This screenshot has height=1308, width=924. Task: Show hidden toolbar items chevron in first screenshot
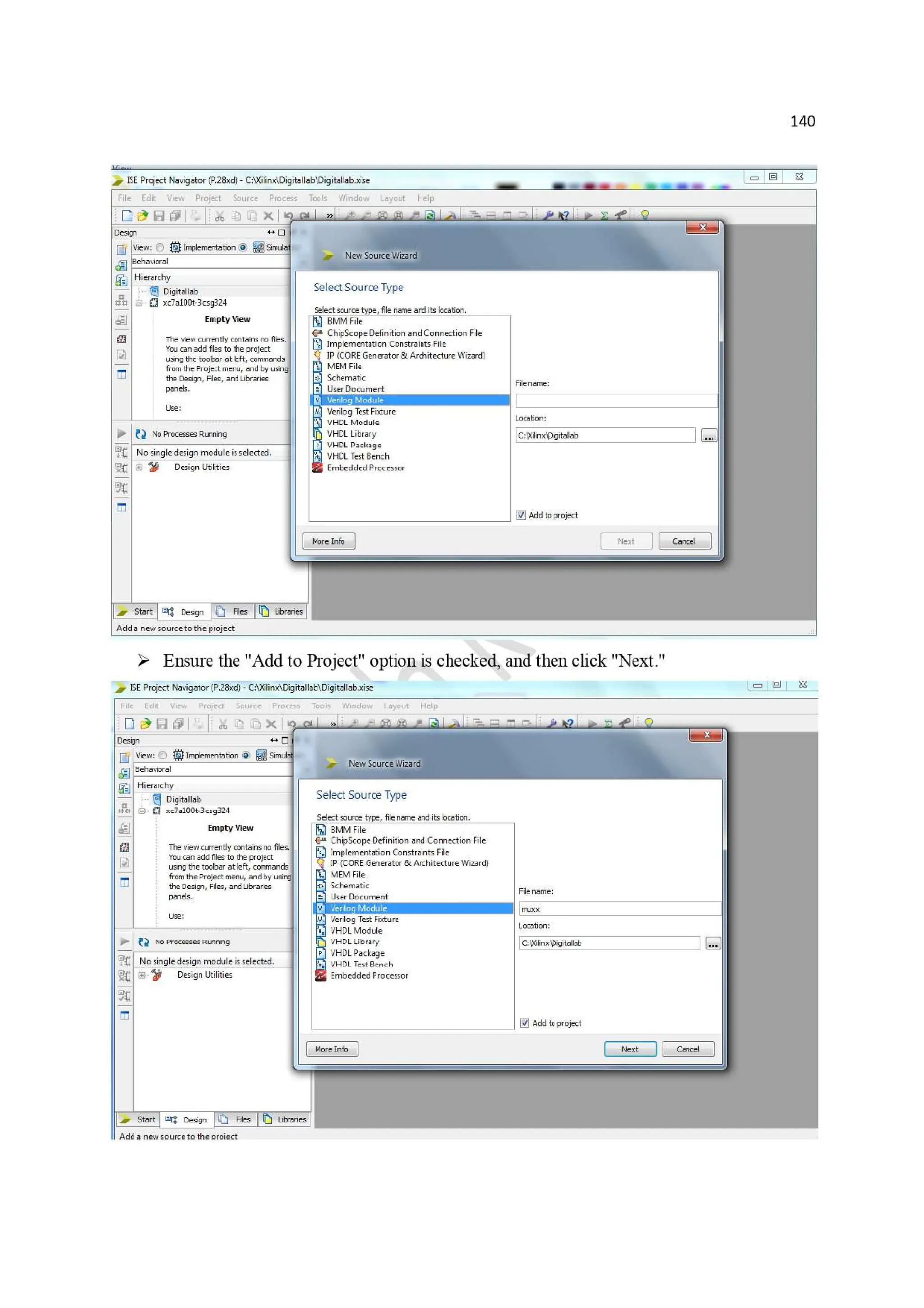click(x=330, y=215)
